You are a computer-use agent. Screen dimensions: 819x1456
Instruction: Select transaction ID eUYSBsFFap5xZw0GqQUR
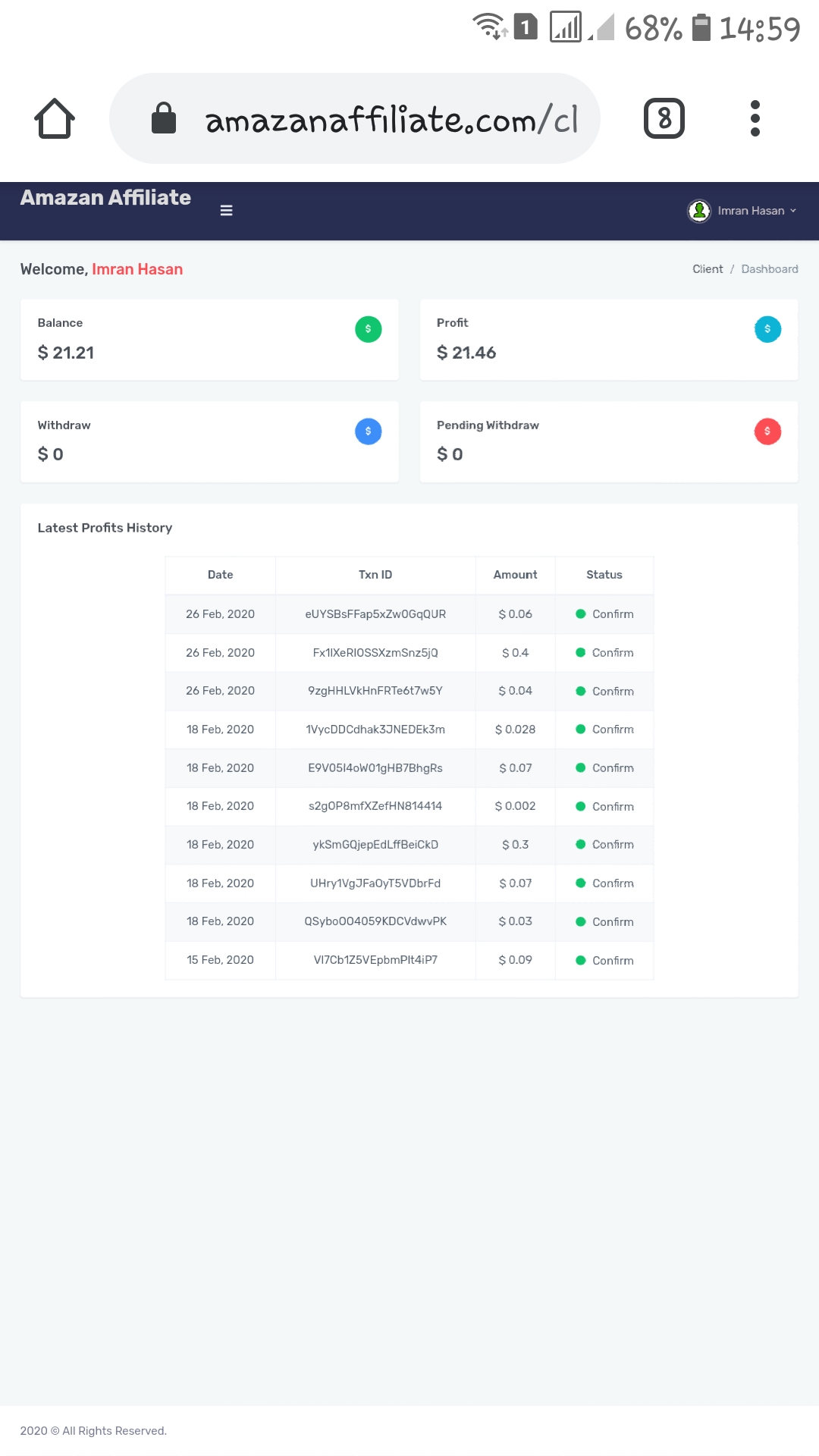click(x=375, y=614)
